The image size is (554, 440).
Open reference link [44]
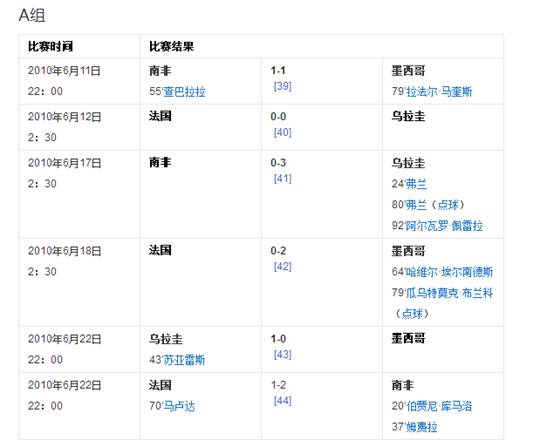coord(283,400)
